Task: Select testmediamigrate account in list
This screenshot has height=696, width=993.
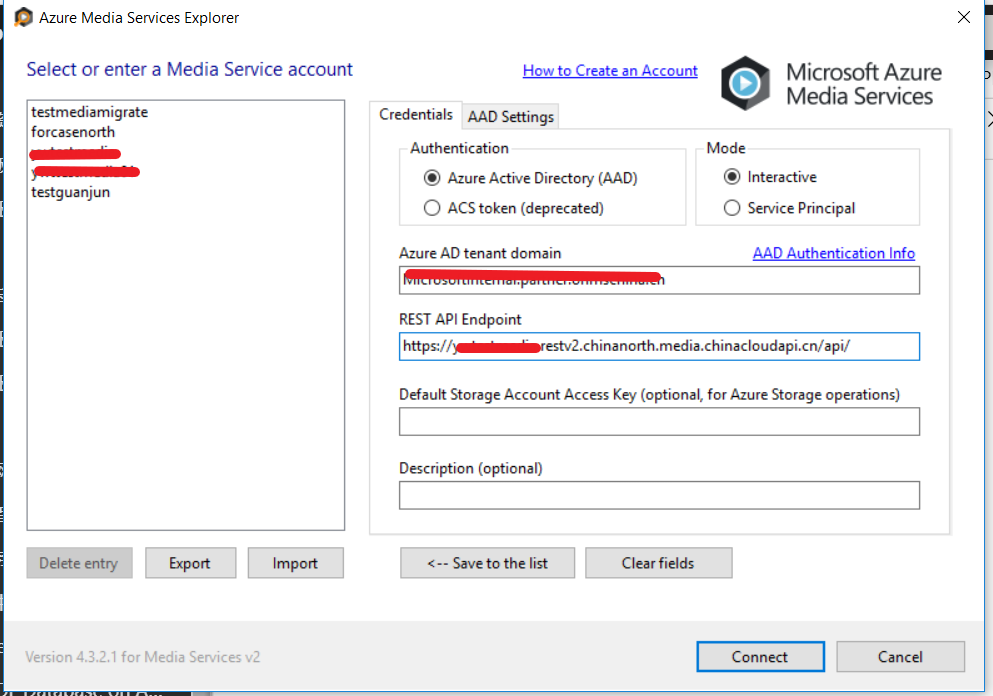Action: 89,112
